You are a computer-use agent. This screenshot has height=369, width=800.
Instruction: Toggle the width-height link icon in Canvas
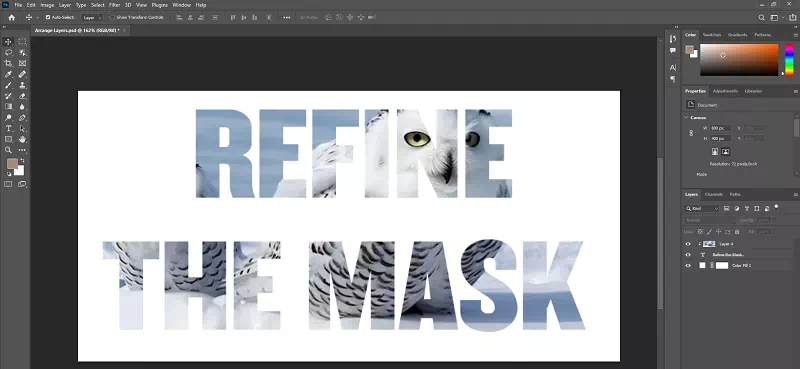691,133
